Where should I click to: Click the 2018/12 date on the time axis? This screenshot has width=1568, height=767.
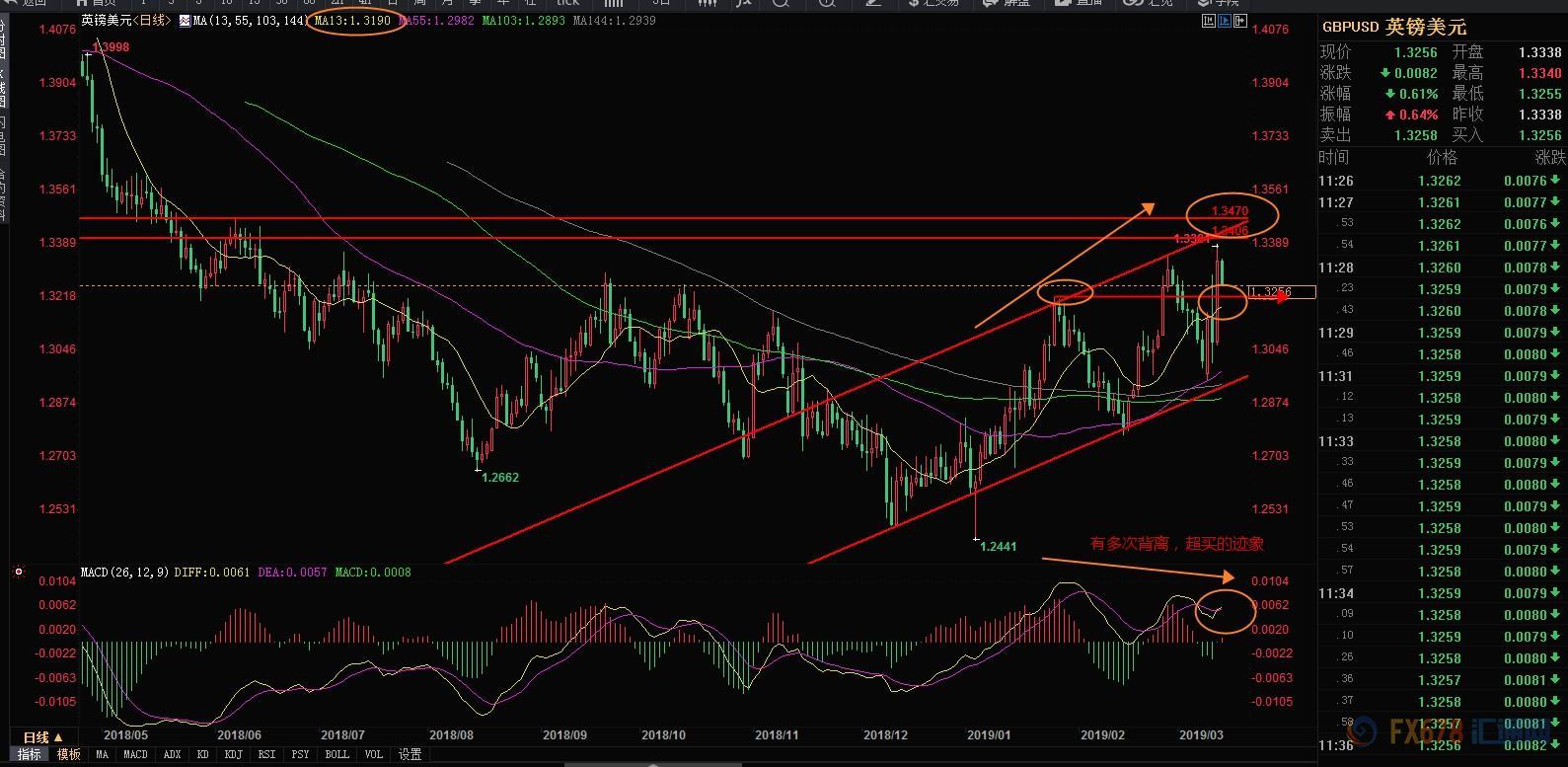pyautogui.click(x=885, y=735)
